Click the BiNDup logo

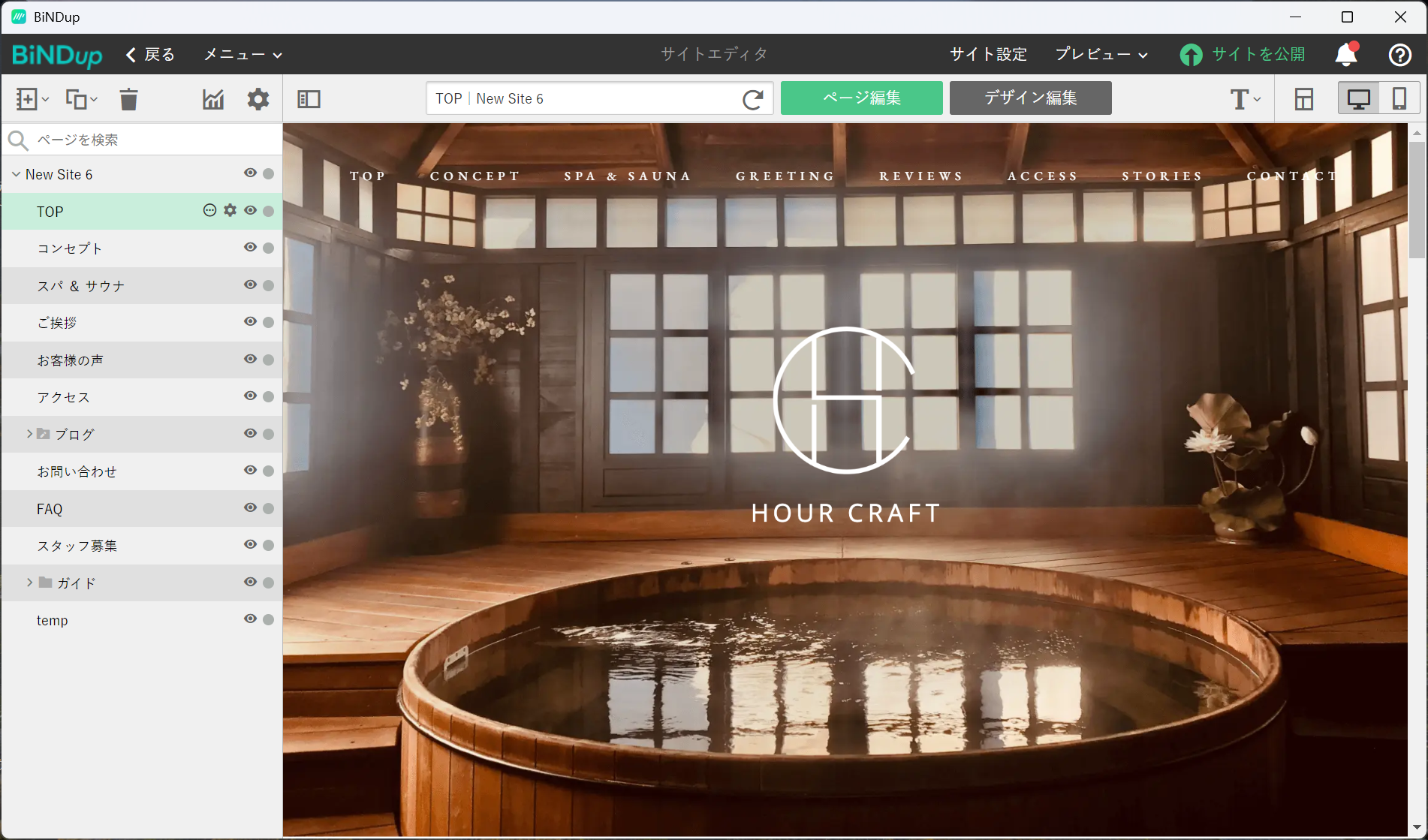coord(57,55)
